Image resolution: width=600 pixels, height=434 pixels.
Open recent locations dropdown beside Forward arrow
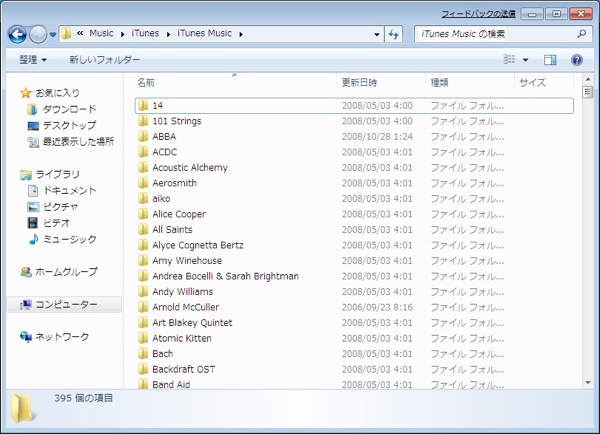click(53, 34)
